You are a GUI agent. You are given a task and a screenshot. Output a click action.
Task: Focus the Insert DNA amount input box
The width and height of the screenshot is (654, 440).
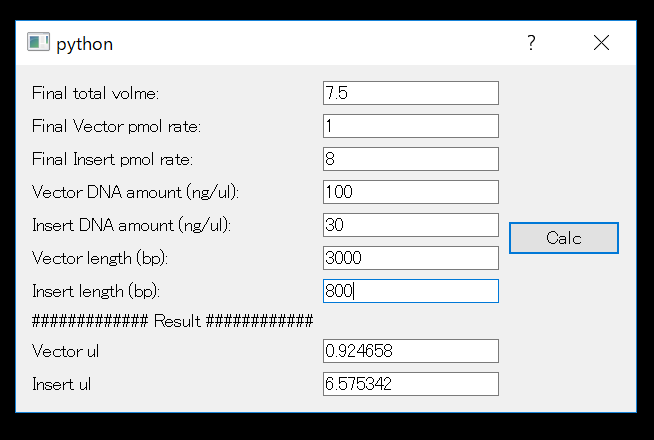(x=410, y=225)
